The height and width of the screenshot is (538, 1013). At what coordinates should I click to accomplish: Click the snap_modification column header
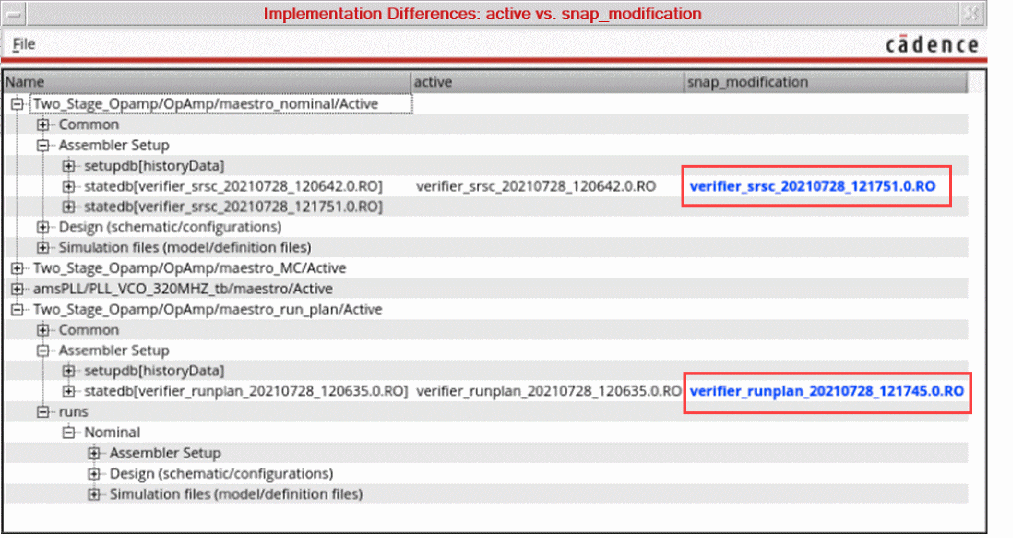(x=826, y=82)
